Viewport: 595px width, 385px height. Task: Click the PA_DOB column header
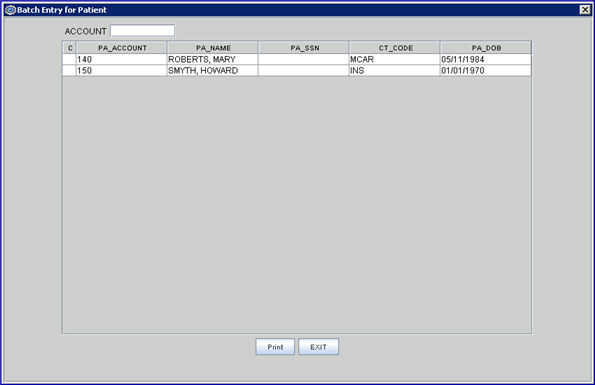coord(486,48)
